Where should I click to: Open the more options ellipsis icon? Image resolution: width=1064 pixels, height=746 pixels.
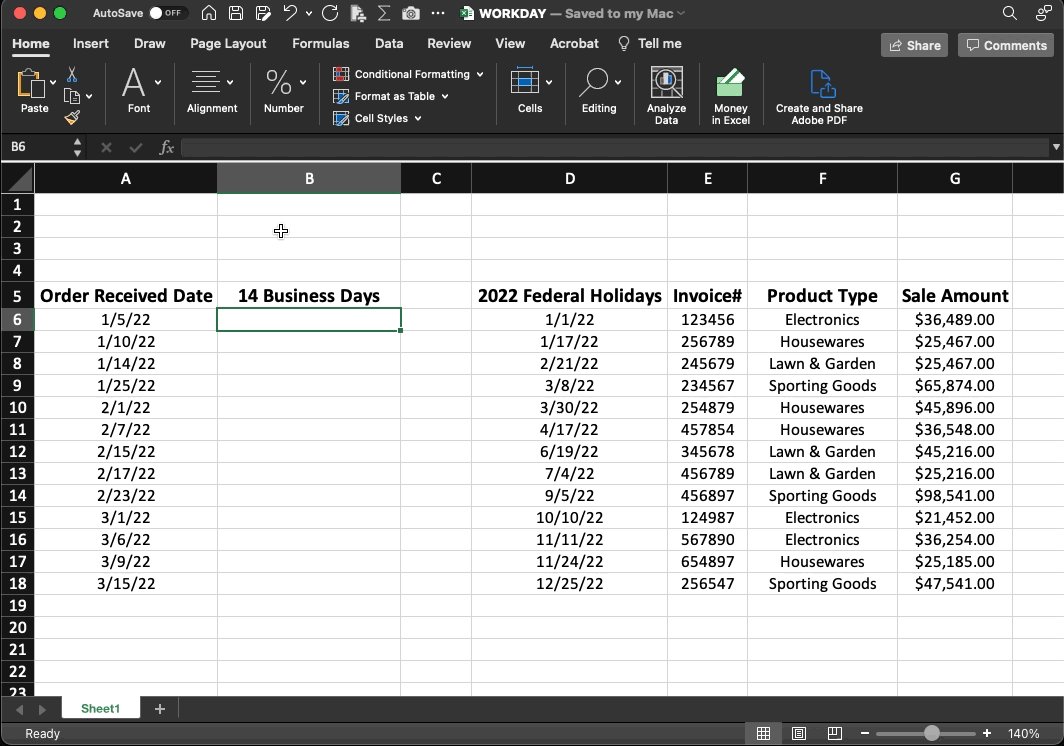tap(438, 13)
